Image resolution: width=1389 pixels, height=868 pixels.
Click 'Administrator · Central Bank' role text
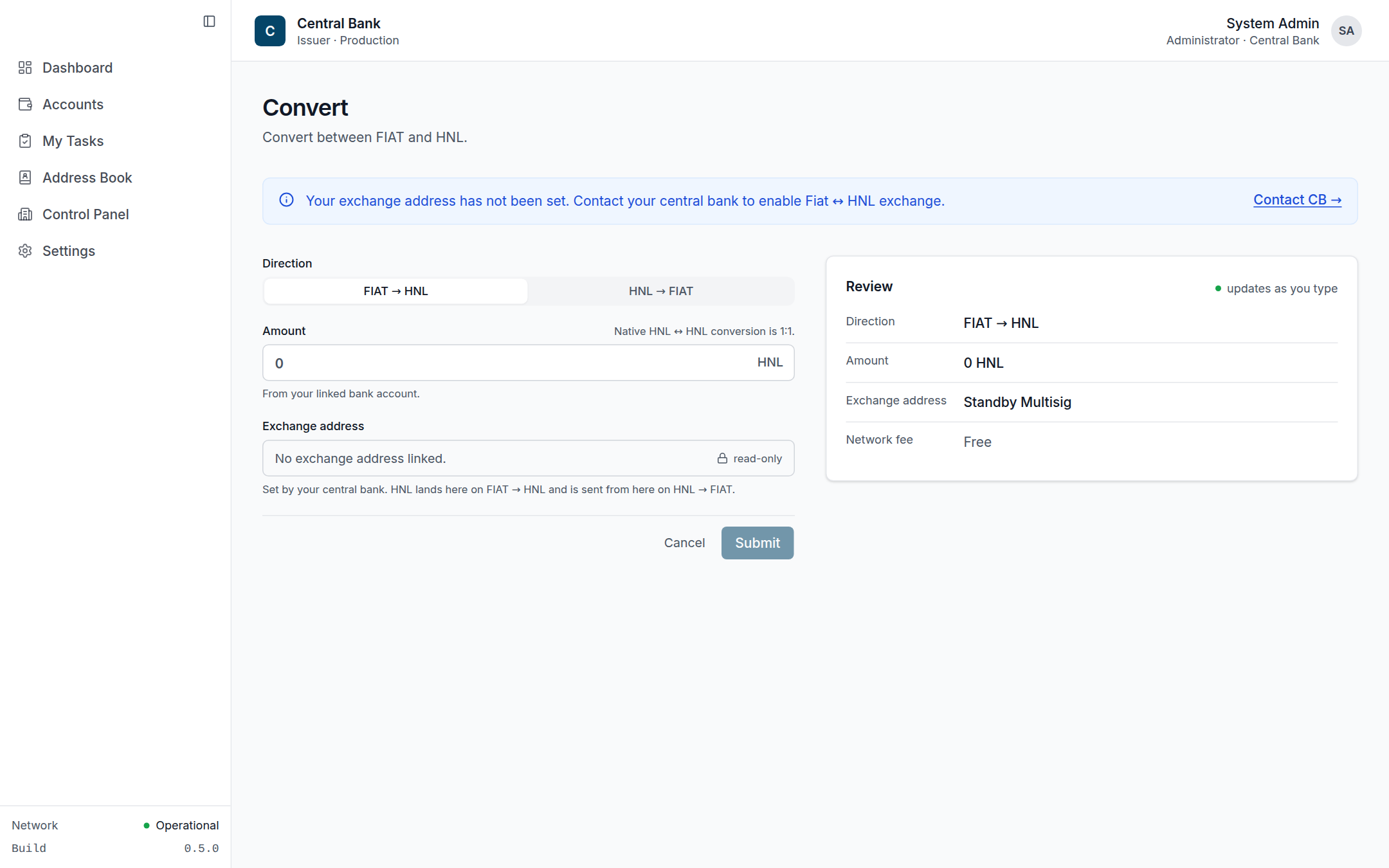coord(1242,41)
